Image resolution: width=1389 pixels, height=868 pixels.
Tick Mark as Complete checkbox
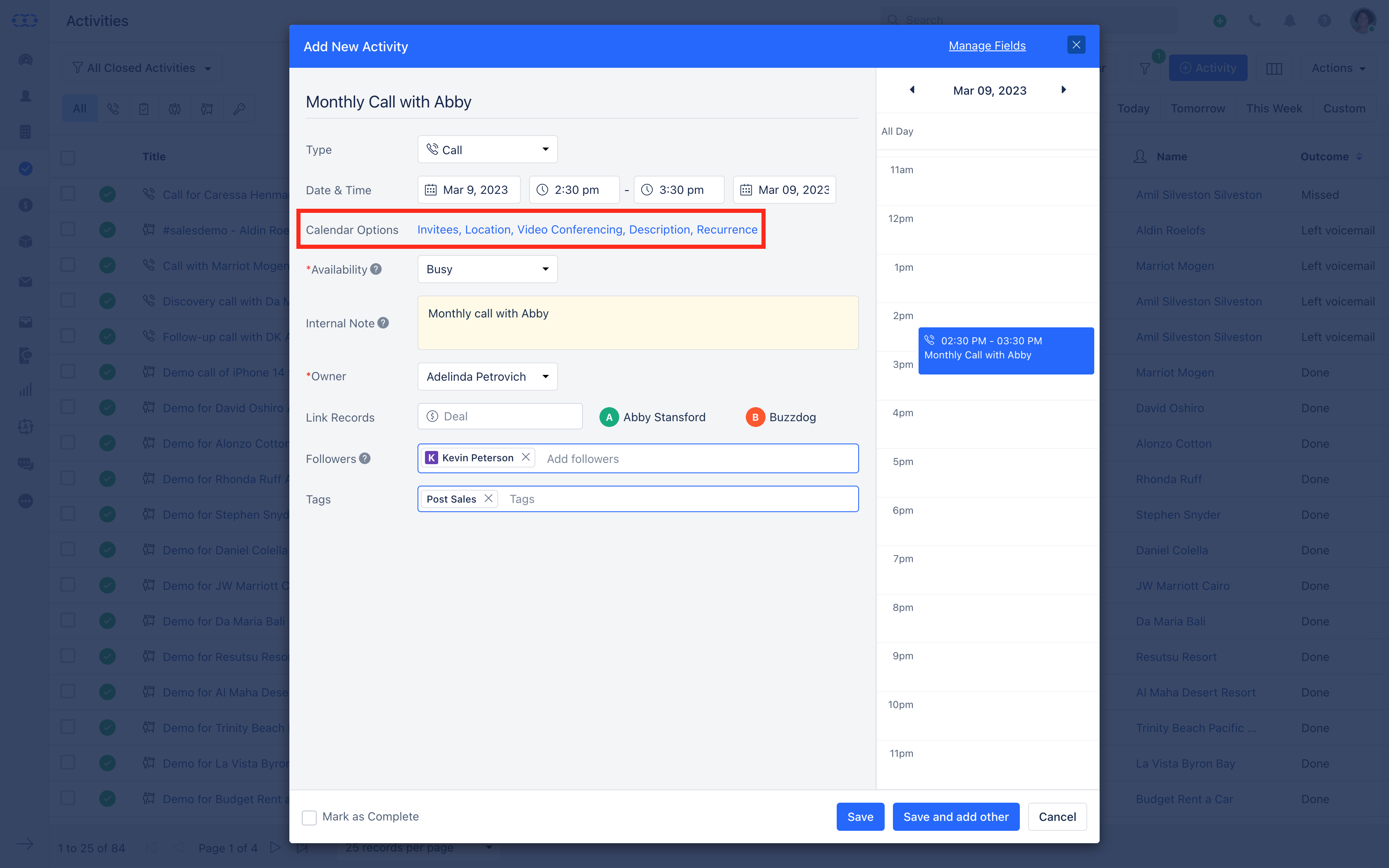pos(309,818)
